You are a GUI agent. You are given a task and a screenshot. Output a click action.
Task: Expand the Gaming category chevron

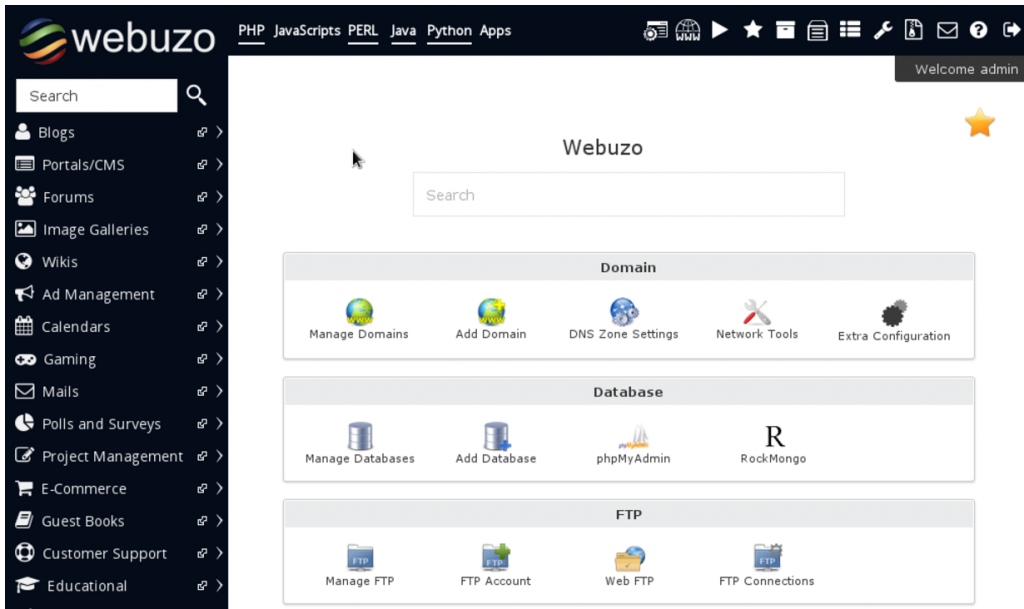point(219,358)
